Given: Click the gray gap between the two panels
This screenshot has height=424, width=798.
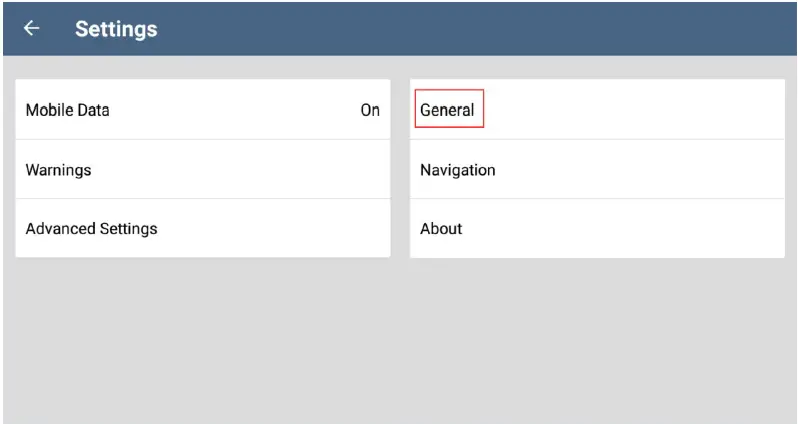Looking at the screenshot, I should pyautogui.click(x=400, y=170).
